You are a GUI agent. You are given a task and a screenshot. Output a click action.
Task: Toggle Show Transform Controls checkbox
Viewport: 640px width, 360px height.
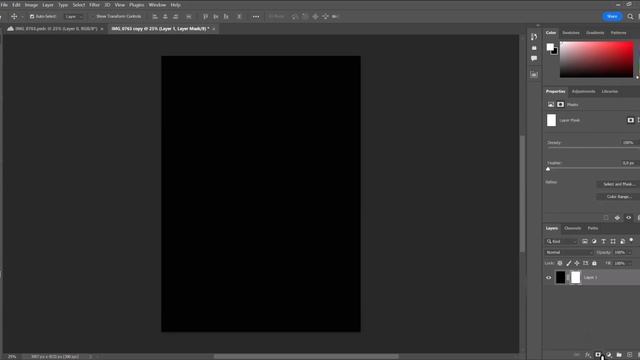(92, 17)
